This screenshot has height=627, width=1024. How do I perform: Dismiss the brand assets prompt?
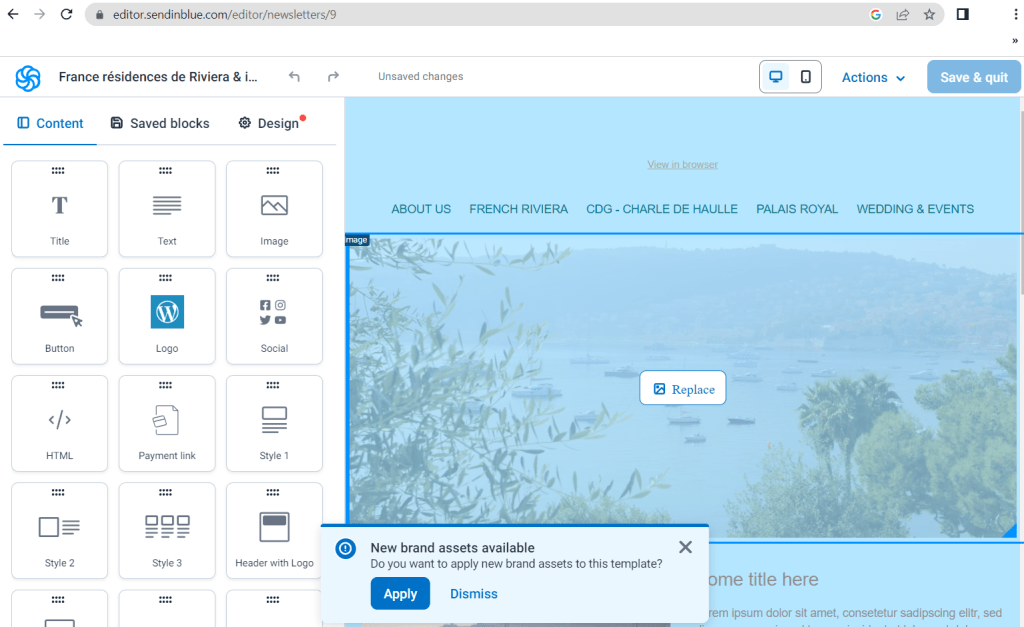(x=473, y=594)
